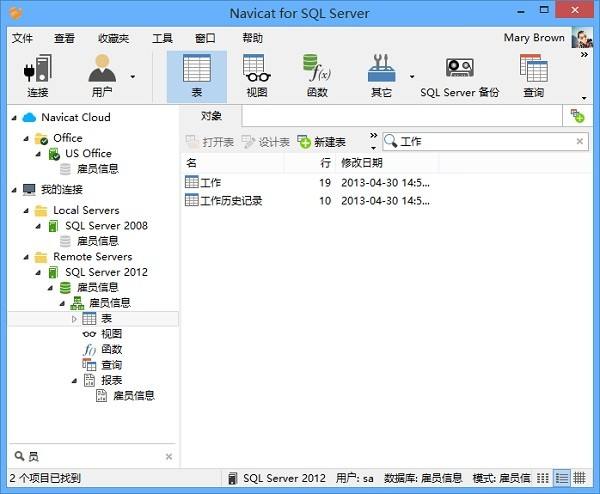The image size is (600, 494).
Task: Collapse 我的连接 node
Action: (x=14, y=190)
